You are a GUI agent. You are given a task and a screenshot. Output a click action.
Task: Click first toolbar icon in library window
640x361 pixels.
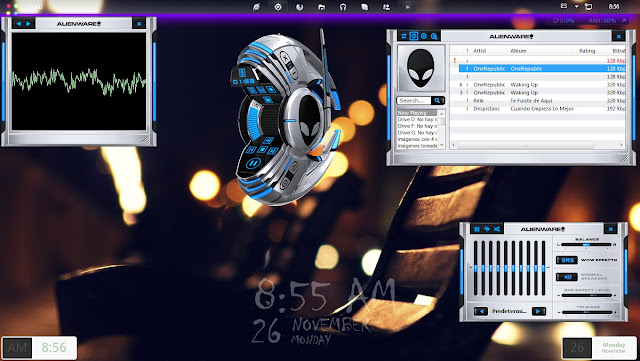click(404, 36)
